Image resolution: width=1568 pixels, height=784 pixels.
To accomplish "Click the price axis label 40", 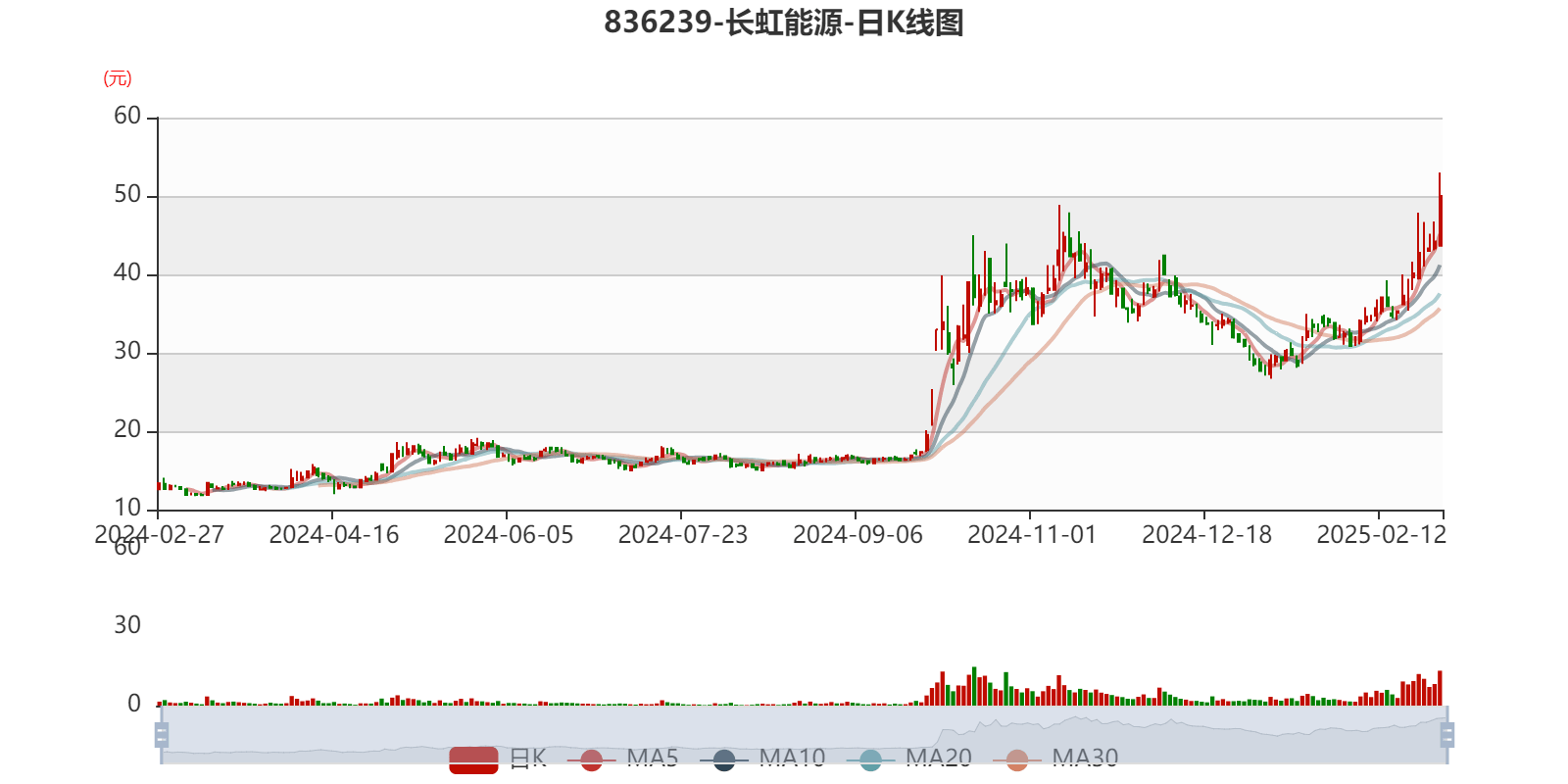I will pyautogui.click(x=127, y=273).
